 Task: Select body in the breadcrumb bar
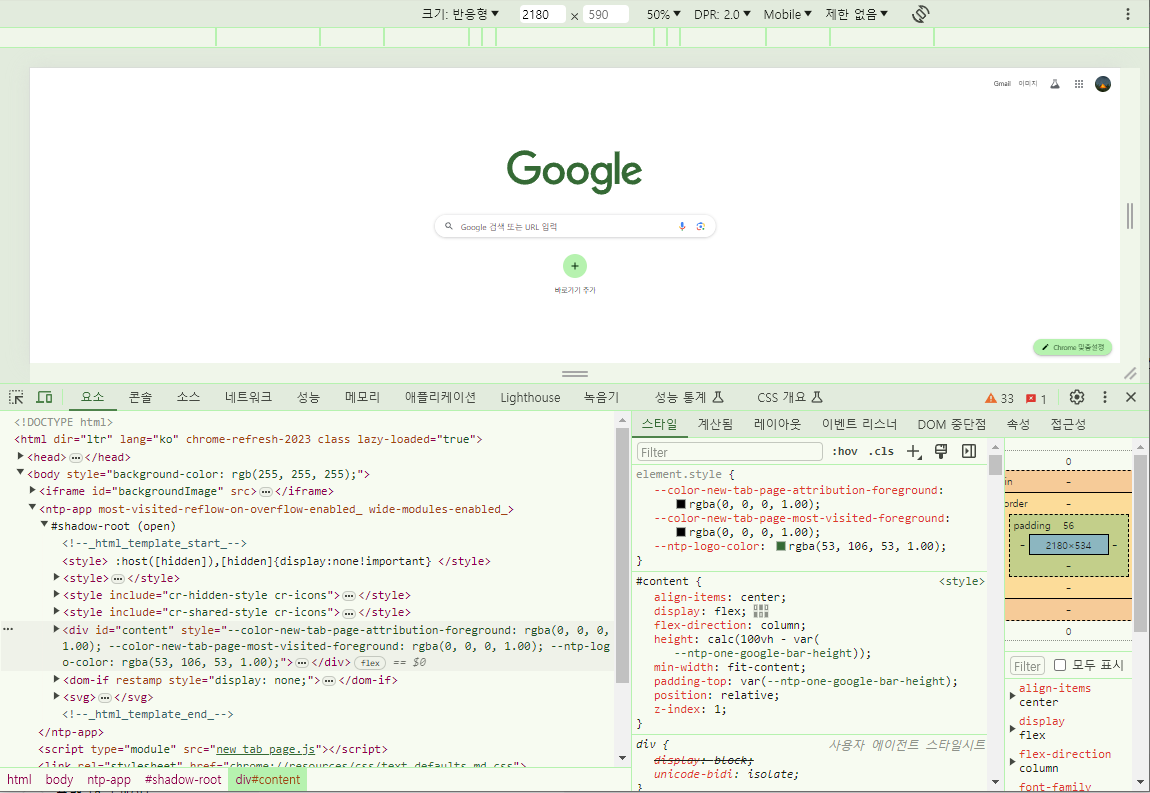coord(59,780)
